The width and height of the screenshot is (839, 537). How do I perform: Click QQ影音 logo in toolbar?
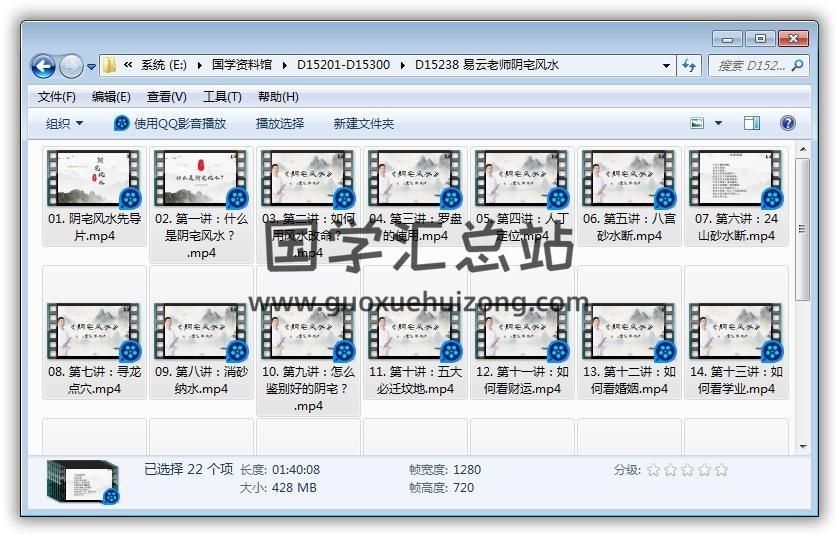[121, 124]
